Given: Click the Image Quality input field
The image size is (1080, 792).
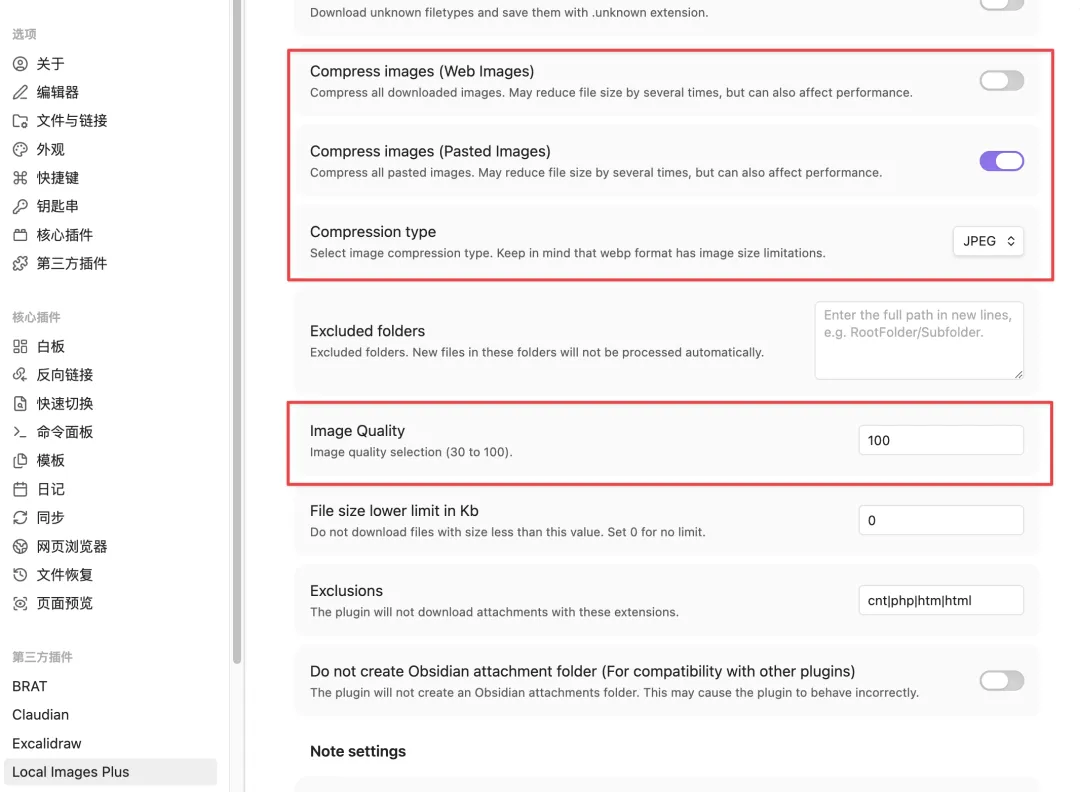Looking at the screenshot, I should click(x=941, y=440).
